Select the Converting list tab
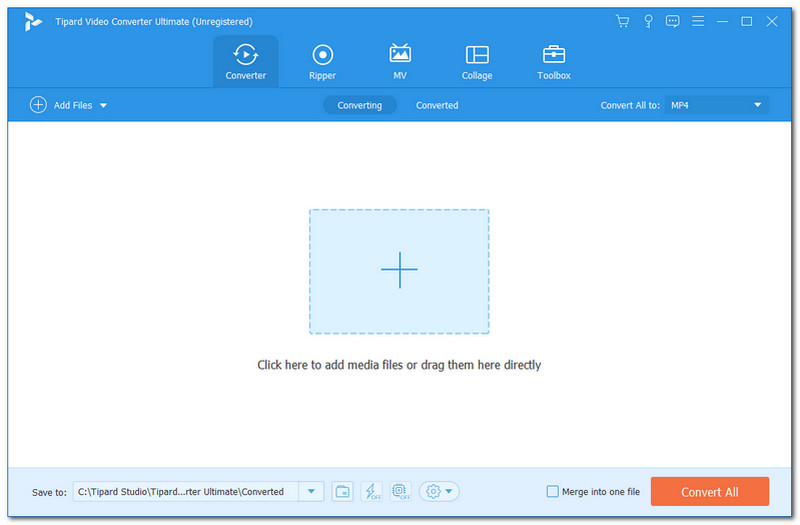This screenshot has height=525, width=800. click(x=360, y=105)
